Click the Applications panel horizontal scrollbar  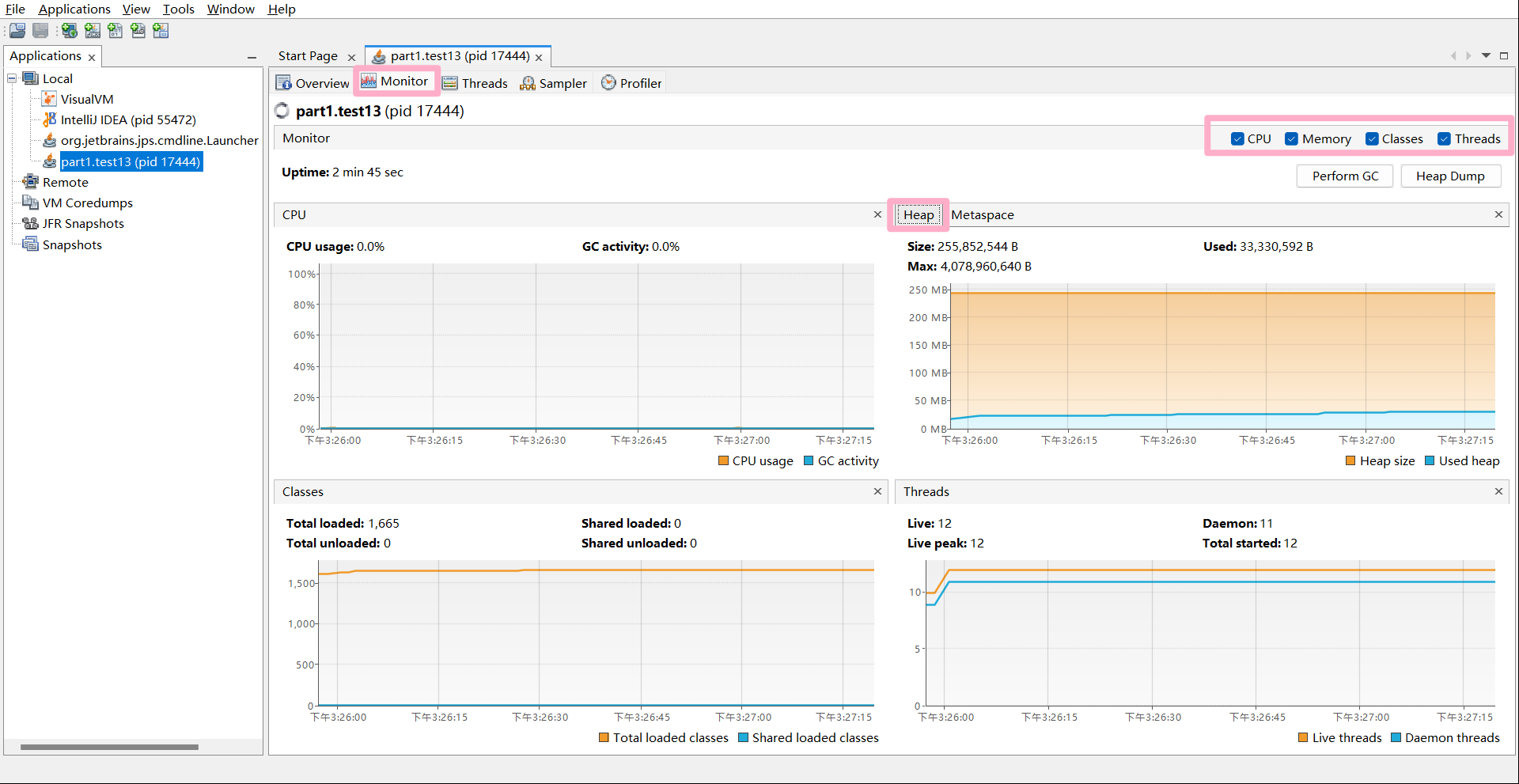tap(109, 747)
